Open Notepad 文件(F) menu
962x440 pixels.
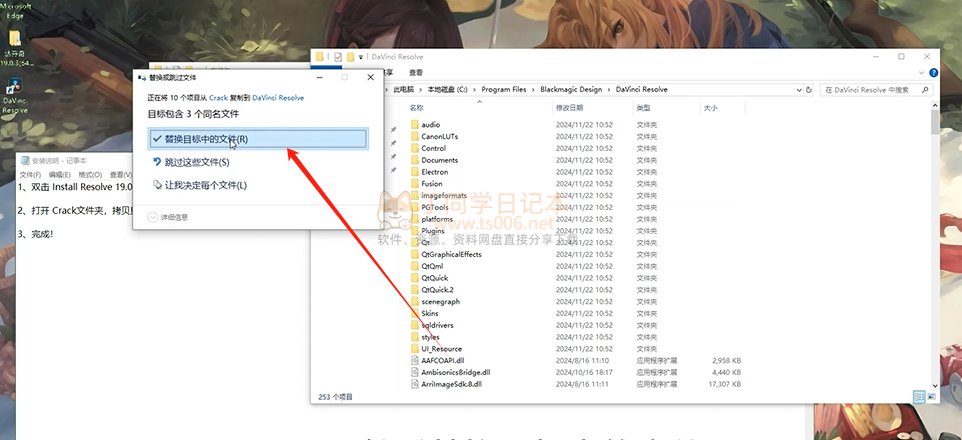pyautogui.click(x=30, y=175)
